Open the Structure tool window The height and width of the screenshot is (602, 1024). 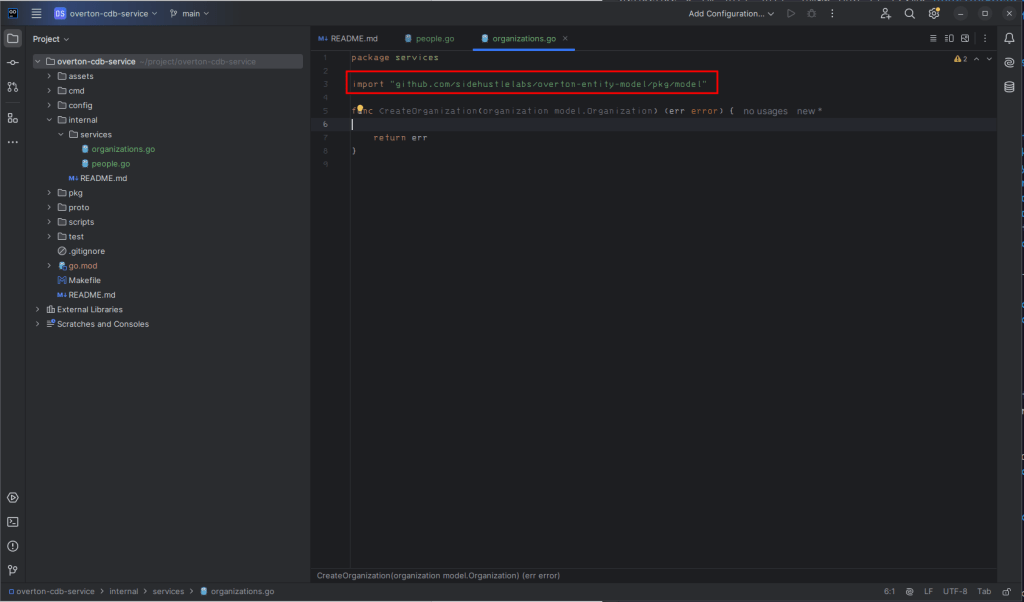pos(13,118)
